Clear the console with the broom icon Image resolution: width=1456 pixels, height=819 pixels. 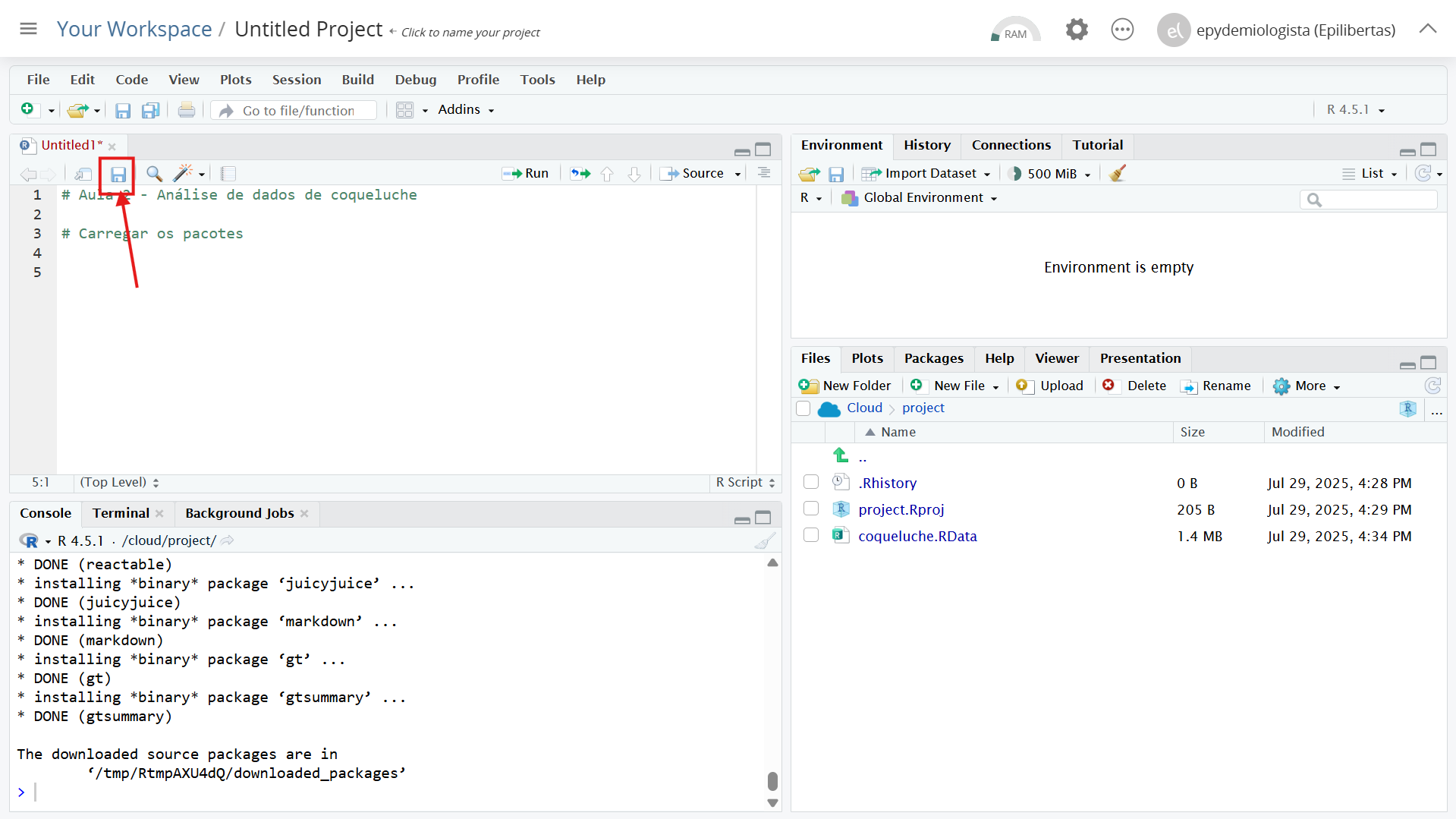pos(765,540)
